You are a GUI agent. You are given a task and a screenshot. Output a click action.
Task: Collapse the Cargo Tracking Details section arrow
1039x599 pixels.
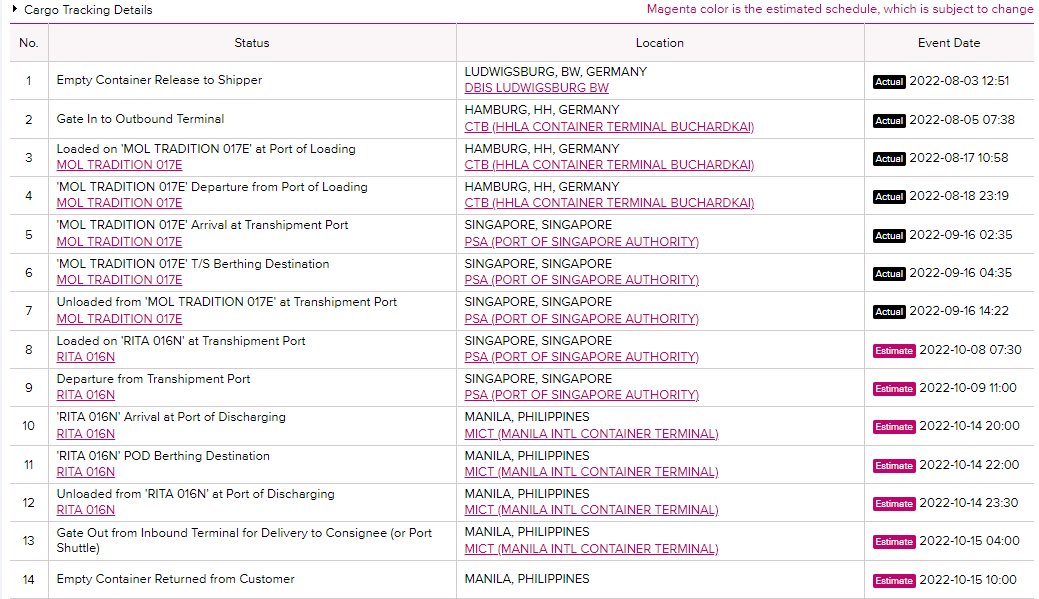tap(15, 9)
